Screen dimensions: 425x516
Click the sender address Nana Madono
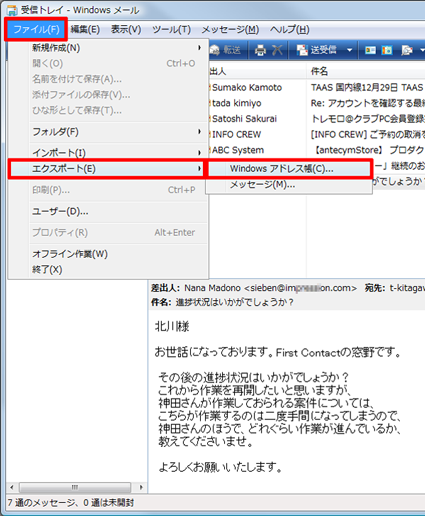click(x=270, y=288)
